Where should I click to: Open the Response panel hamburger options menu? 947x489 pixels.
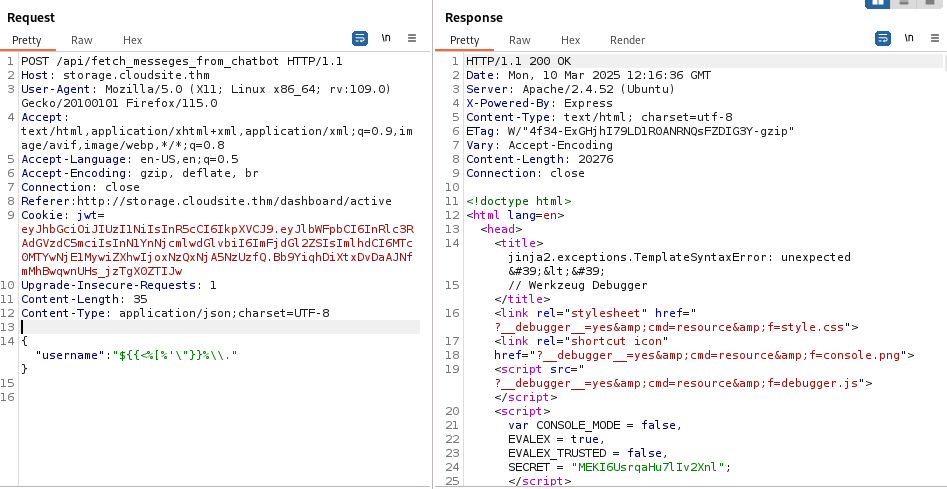point(935,38)
